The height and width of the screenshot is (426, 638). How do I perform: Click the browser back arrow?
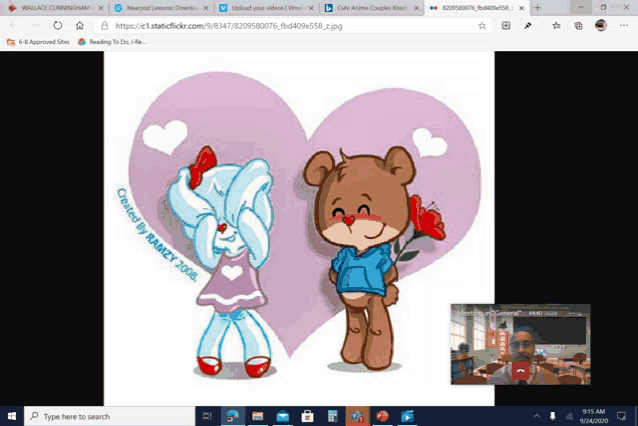[x=14, y=26]
